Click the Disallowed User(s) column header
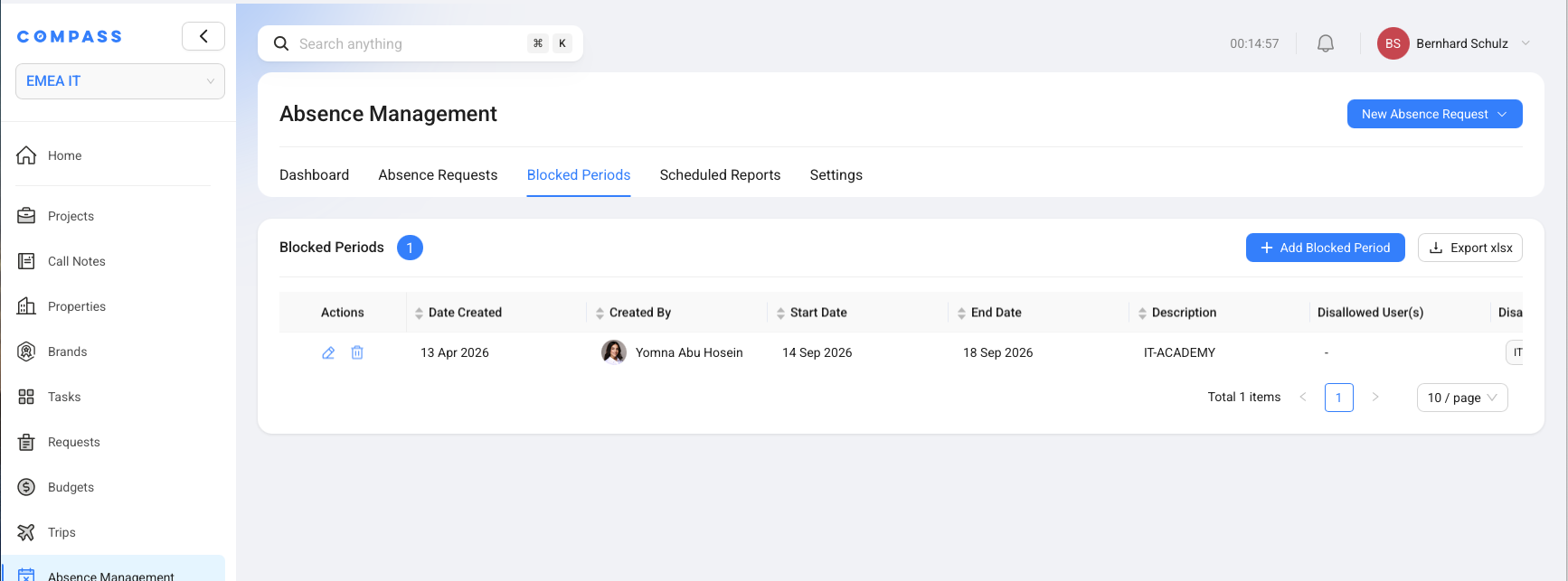 (x=1371, y=313)
